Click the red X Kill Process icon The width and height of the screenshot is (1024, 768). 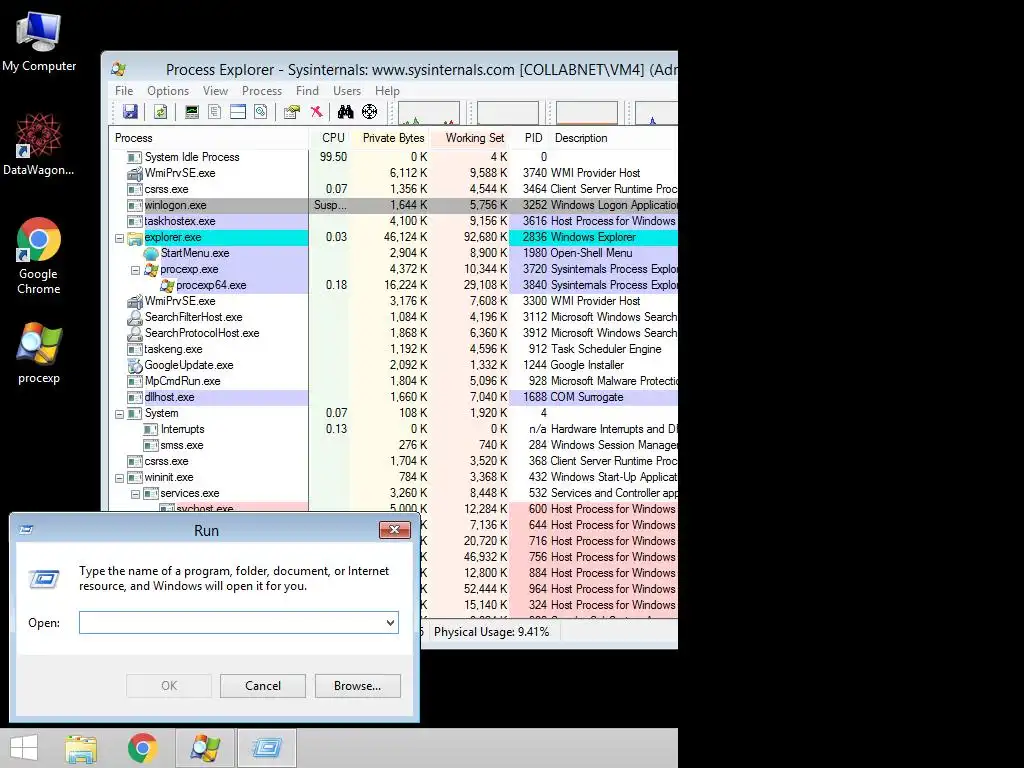click(x=316, y=112)
